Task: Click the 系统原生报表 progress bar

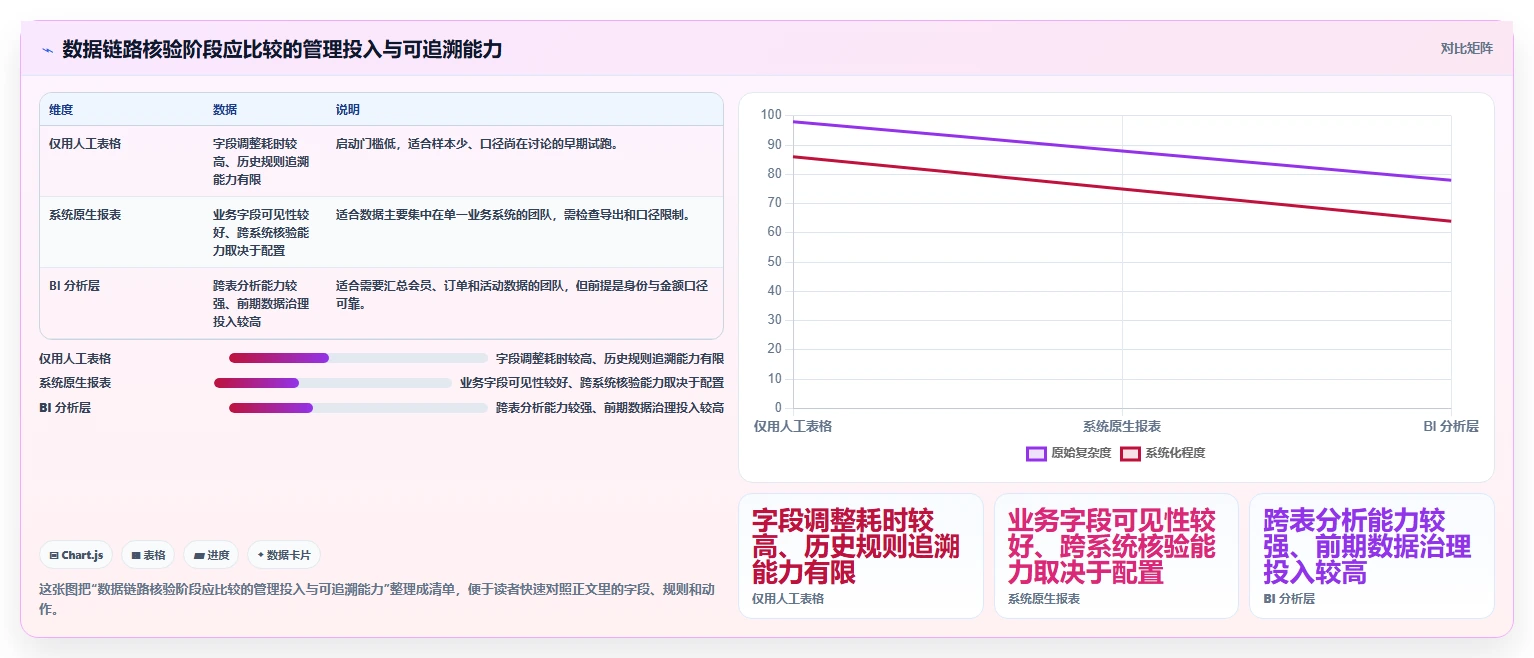Action: point(333,383)
